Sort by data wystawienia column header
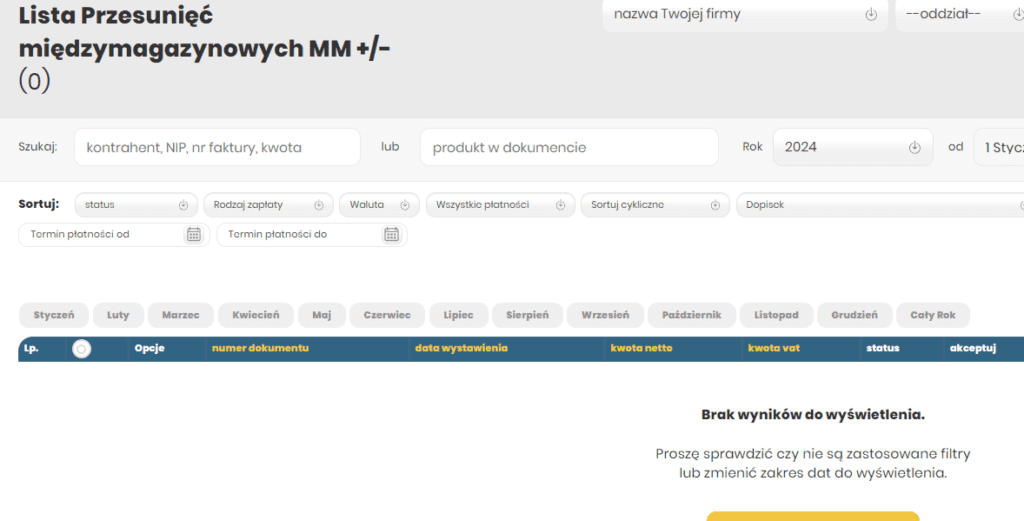The image size is (1024, 521). [x=461, y=348]
